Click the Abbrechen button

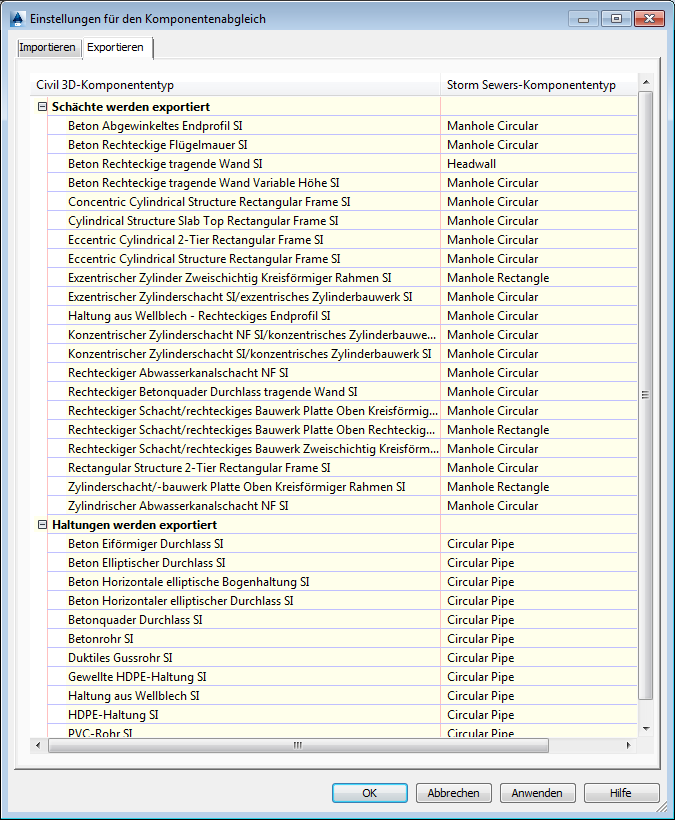click(x=453, y=793)
